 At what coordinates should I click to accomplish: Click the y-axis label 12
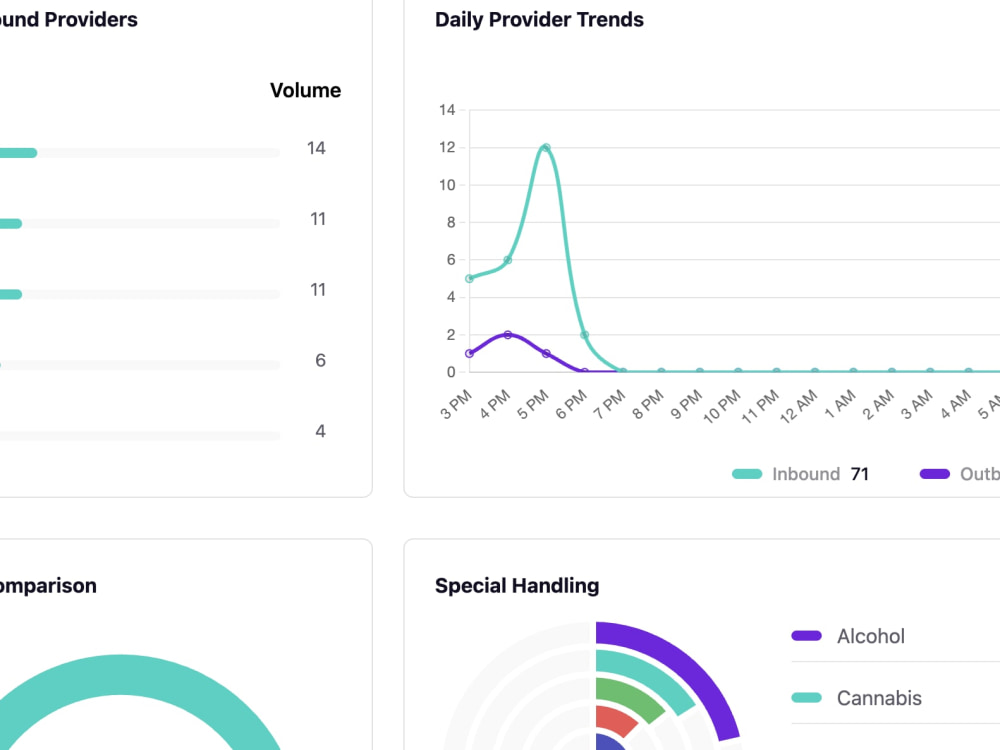(447, 147)
